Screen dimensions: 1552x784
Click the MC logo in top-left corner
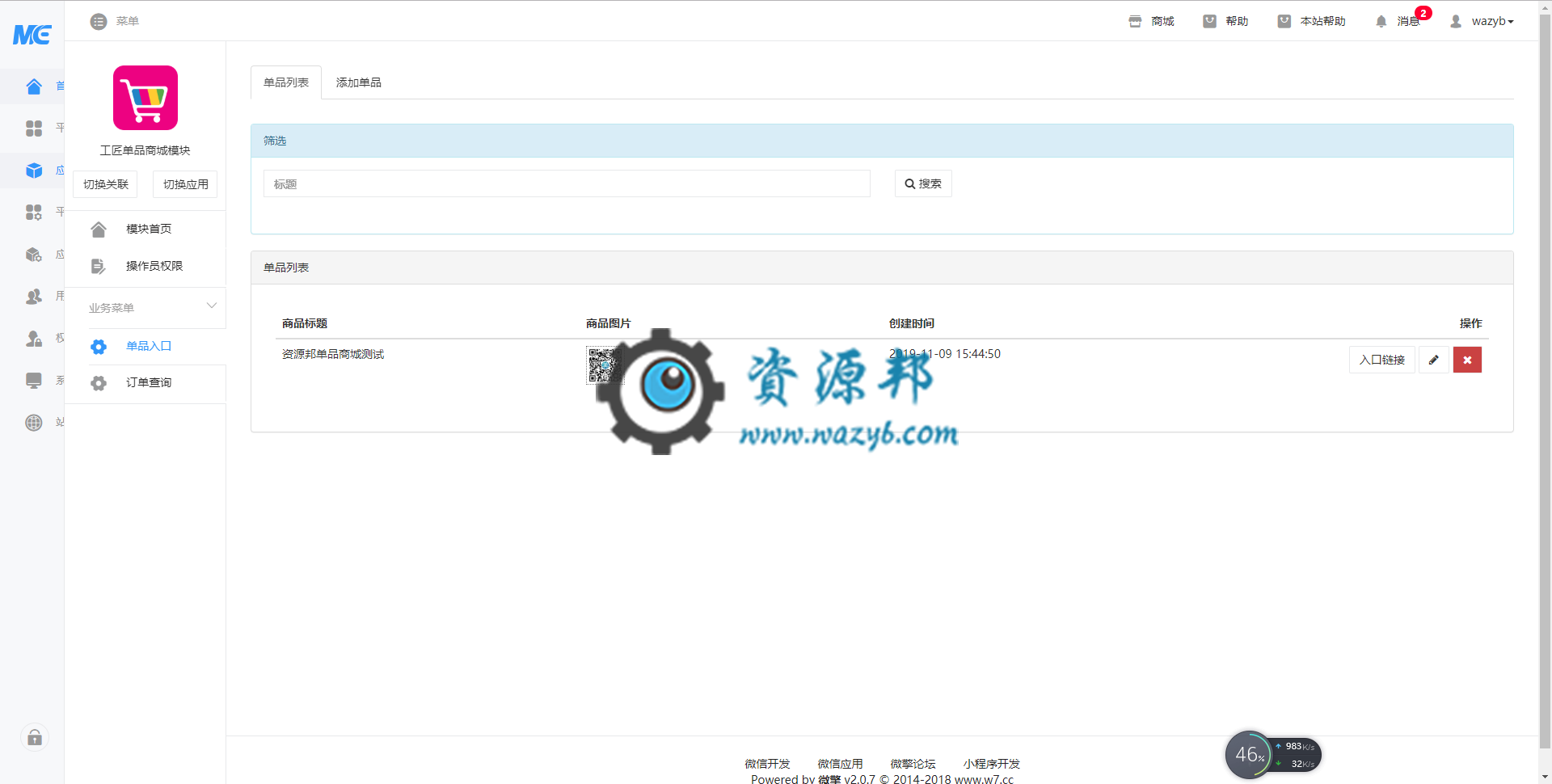(x=32, y=35)
